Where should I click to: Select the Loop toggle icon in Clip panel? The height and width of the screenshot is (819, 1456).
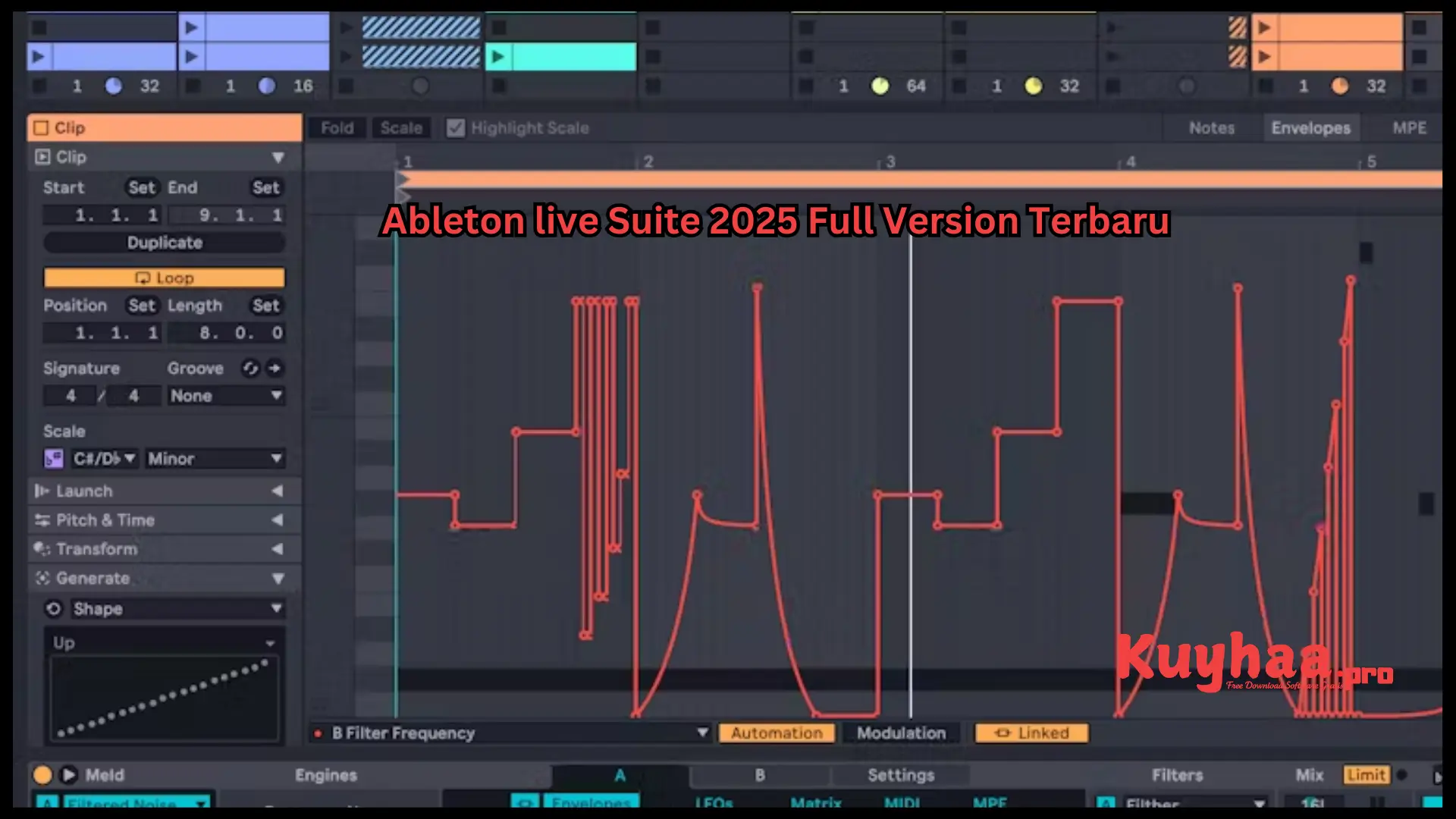tap(144, 278)
